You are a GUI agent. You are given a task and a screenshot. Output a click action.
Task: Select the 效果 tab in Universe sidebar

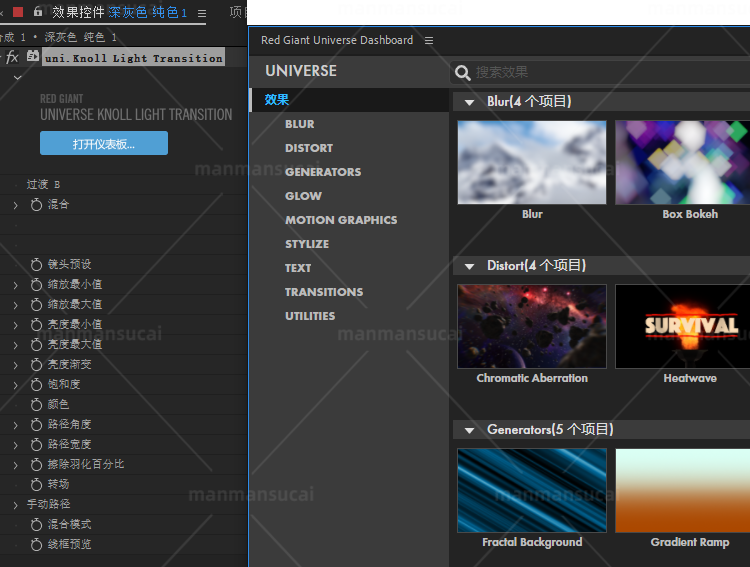click(350, 100)
